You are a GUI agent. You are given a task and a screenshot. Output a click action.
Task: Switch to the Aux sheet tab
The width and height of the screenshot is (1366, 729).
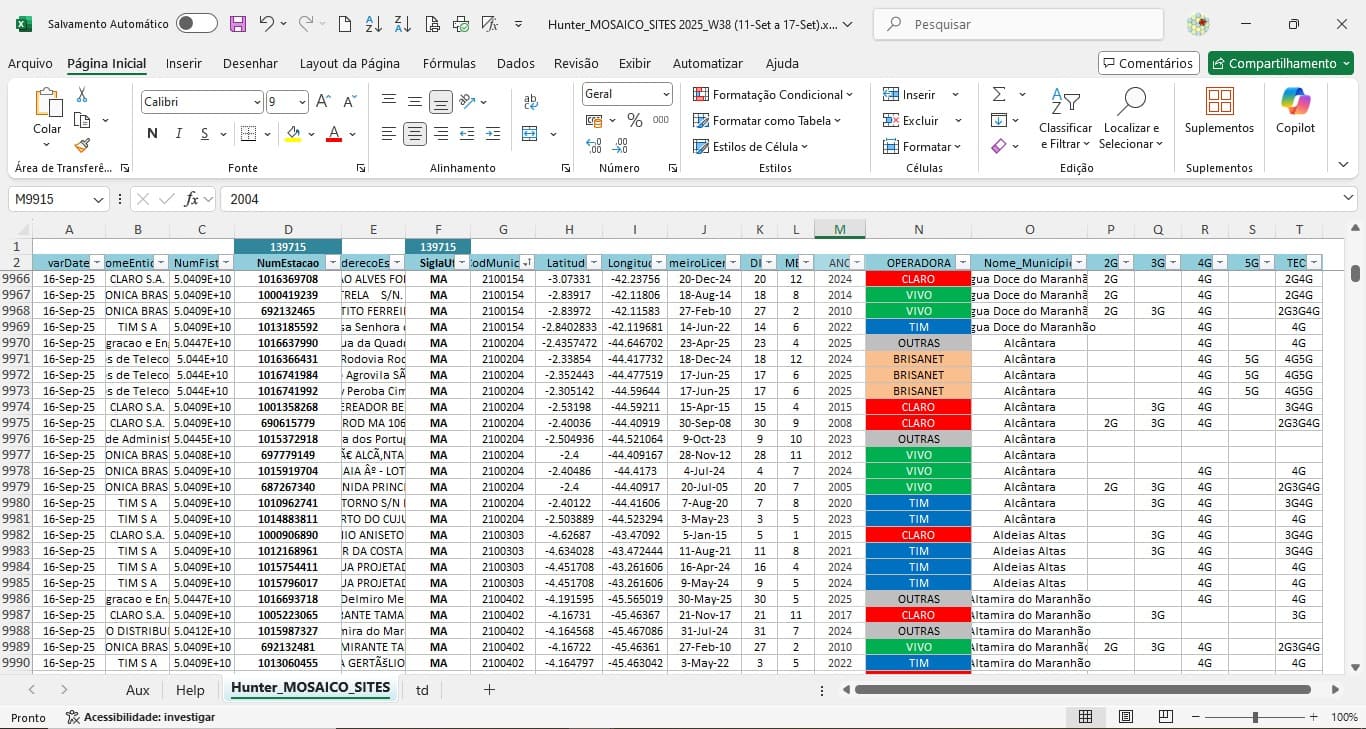[137, 690]
